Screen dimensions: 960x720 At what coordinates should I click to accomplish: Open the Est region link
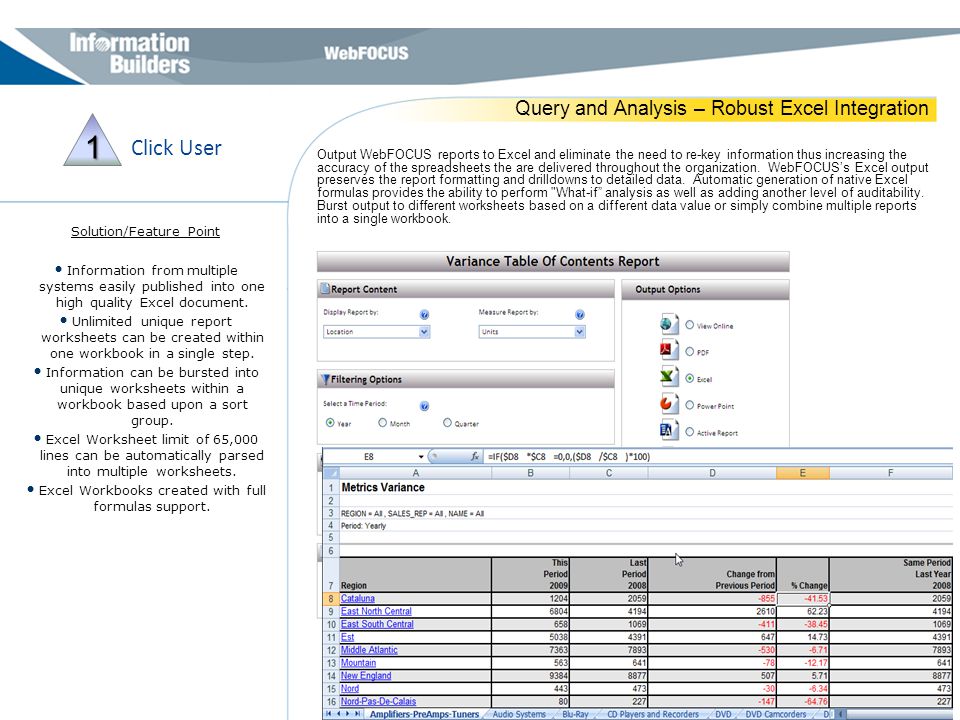click(347, 637)
